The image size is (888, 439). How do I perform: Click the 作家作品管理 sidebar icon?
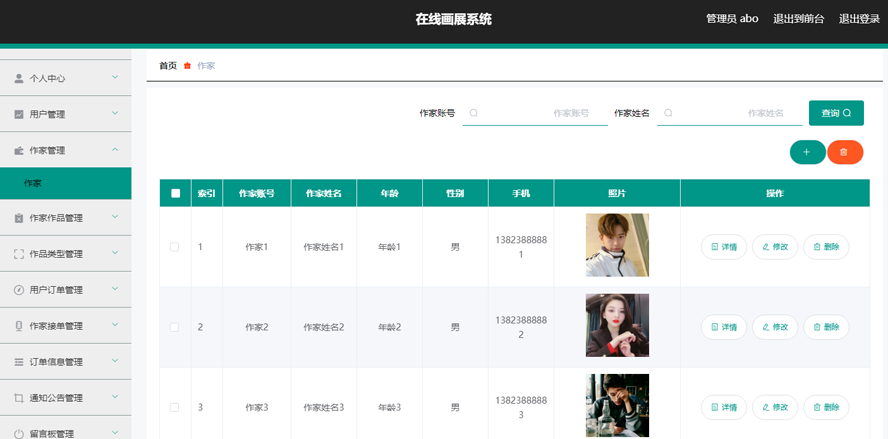19,218
